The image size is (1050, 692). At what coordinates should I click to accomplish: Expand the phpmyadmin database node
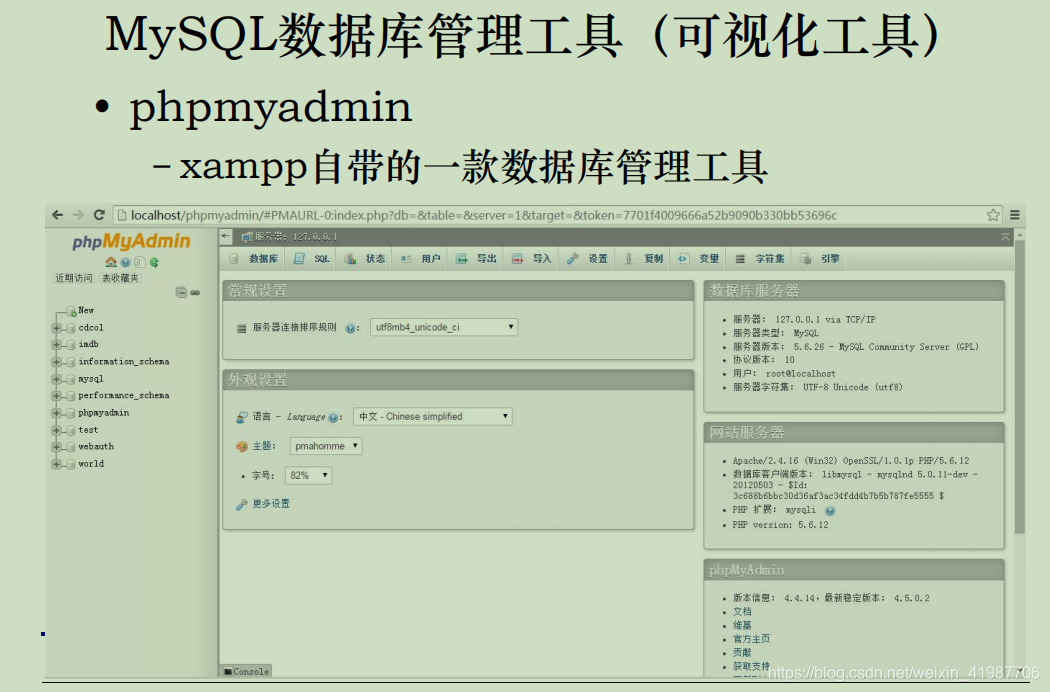[56, 413]
